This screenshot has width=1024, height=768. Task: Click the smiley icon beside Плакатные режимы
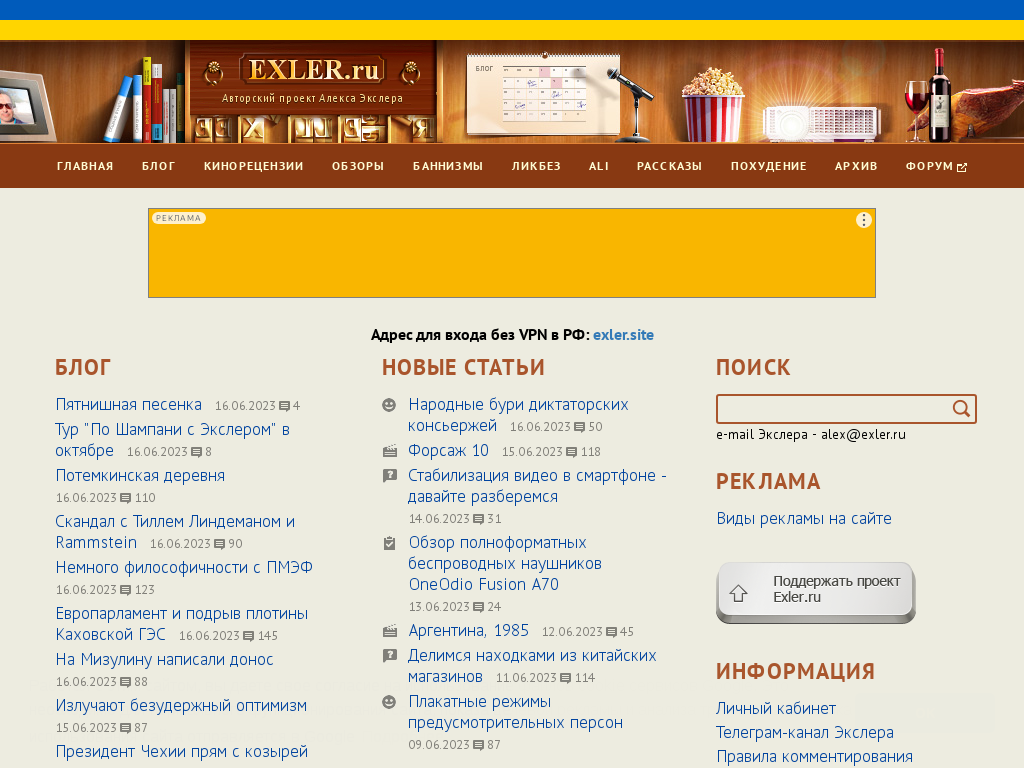click(389, 701)
